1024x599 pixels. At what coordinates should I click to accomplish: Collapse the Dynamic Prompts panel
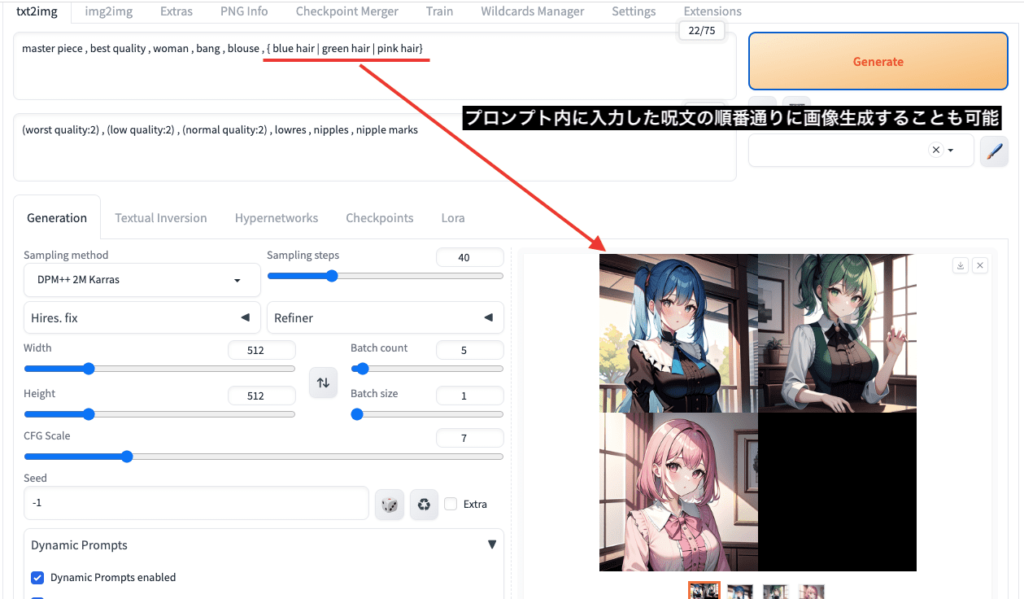(492, 545)
